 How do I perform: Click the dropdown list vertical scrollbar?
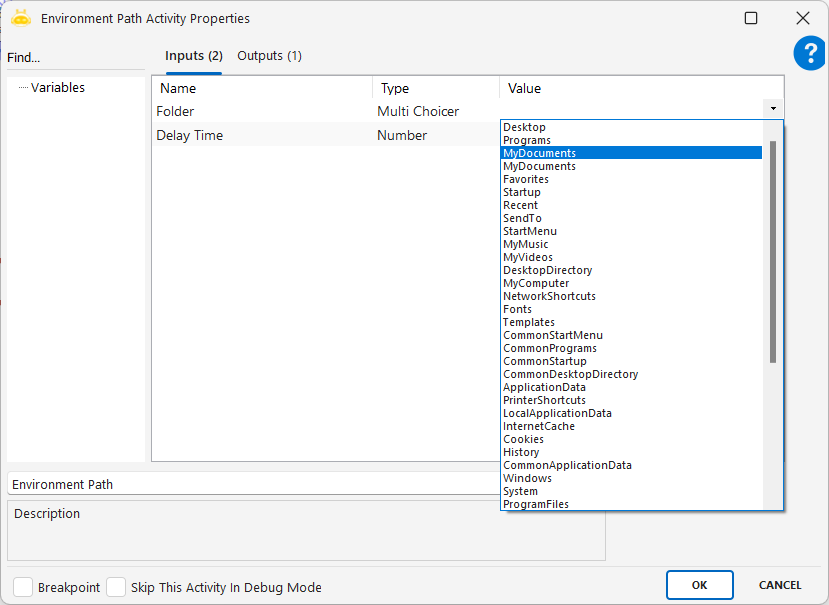click(x=772, y=250)
